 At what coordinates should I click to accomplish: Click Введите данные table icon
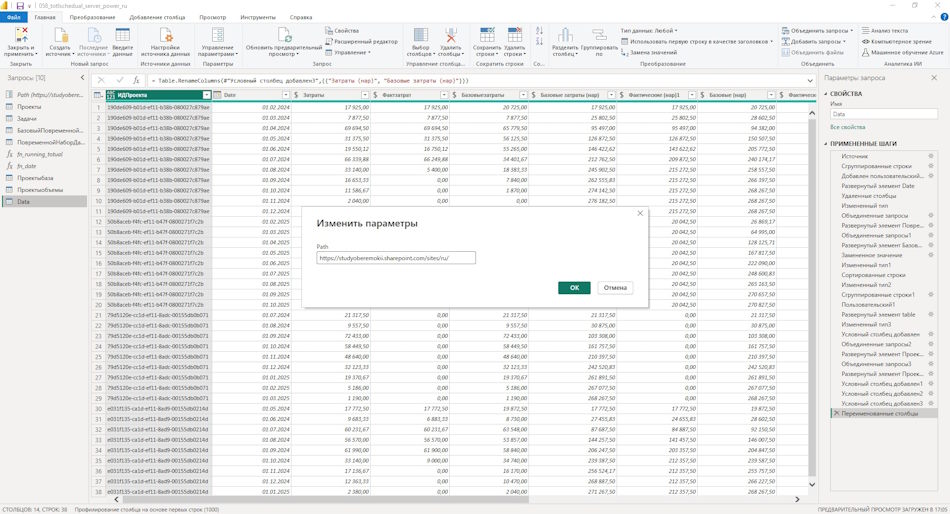(122, 35)
